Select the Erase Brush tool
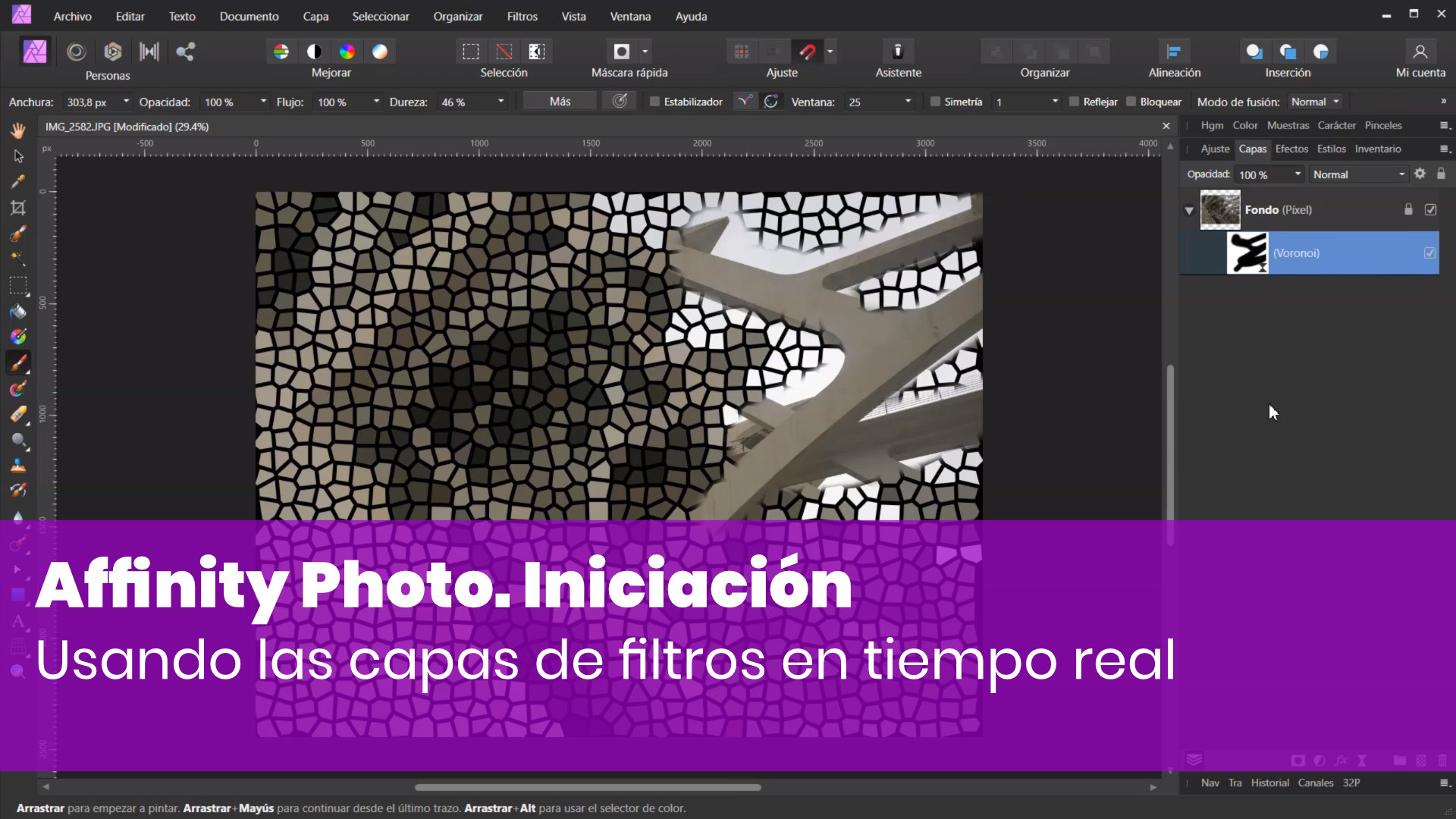1456x819 pixels. coord(18,414)
